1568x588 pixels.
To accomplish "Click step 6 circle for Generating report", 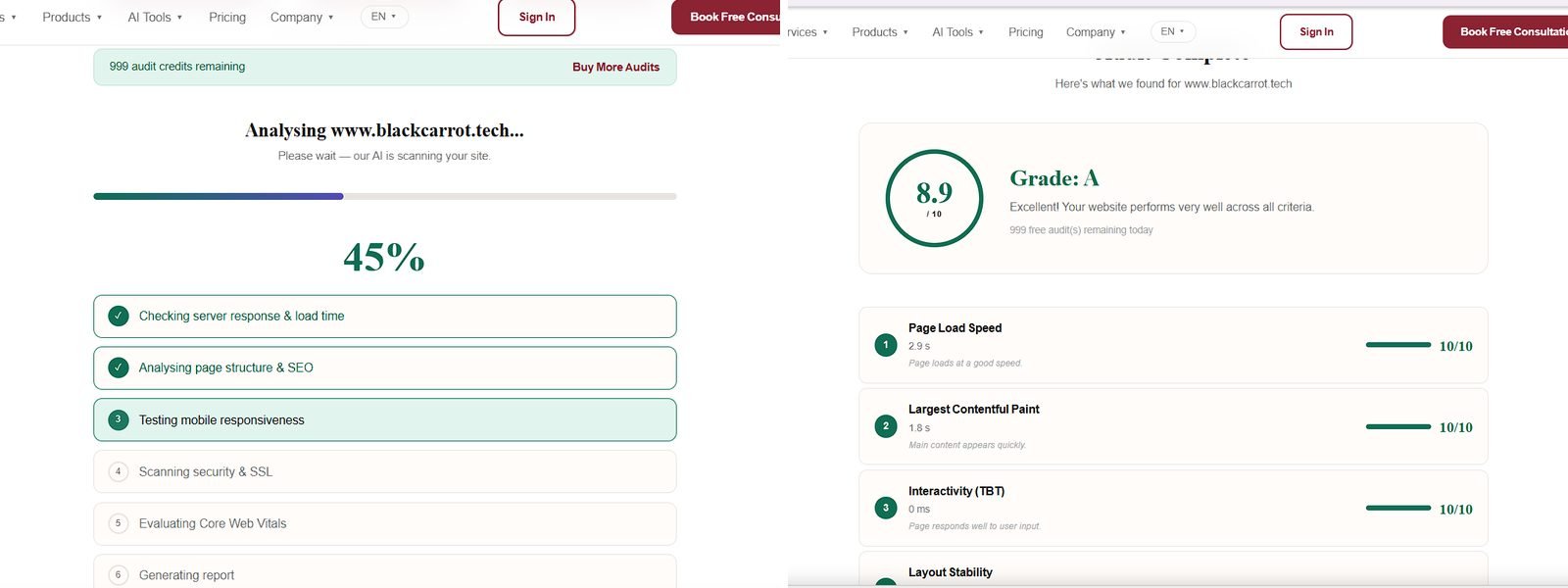I will pyautogui.click(x=119, y=575).
